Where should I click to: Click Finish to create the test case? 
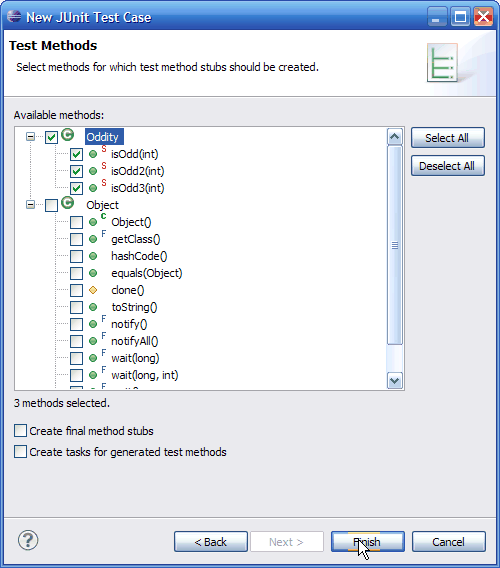pyautogui.click(x=367, y=542)
